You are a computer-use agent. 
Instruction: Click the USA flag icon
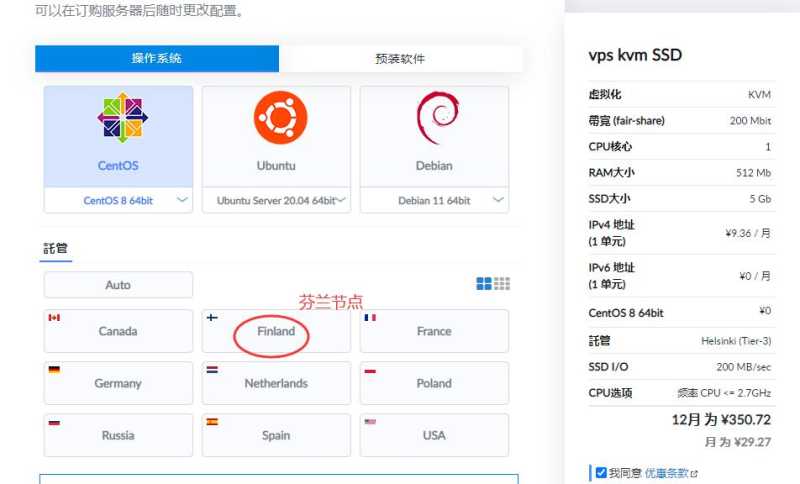370,422
